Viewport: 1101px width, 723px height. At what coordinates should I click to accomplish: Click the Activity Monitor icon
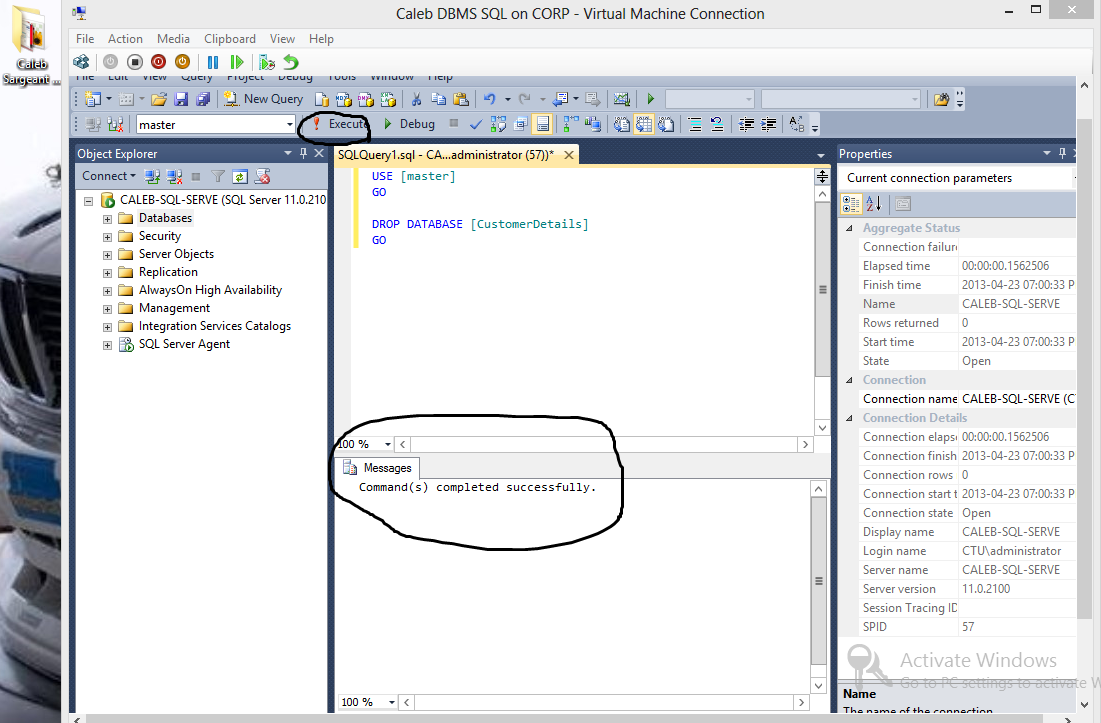coord(621,99)
